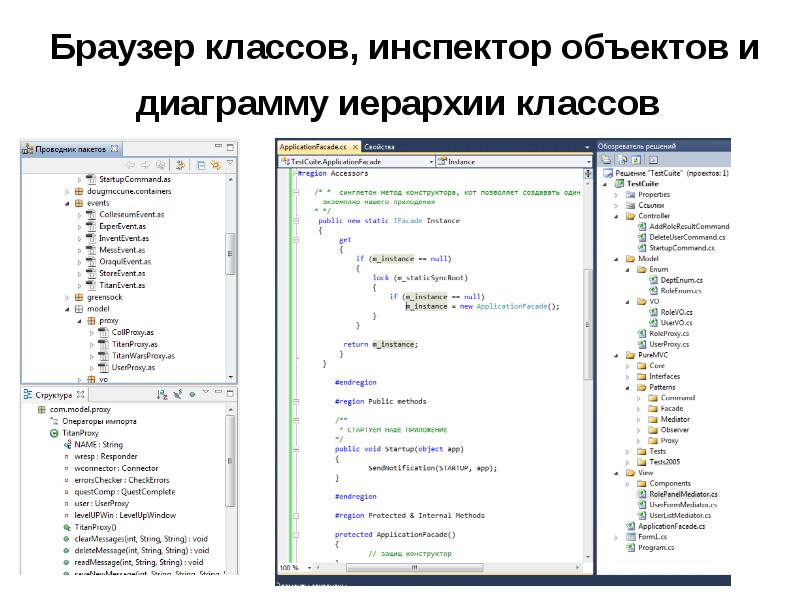
Task: Expand the Tests2005 folder
Action: 628,462
